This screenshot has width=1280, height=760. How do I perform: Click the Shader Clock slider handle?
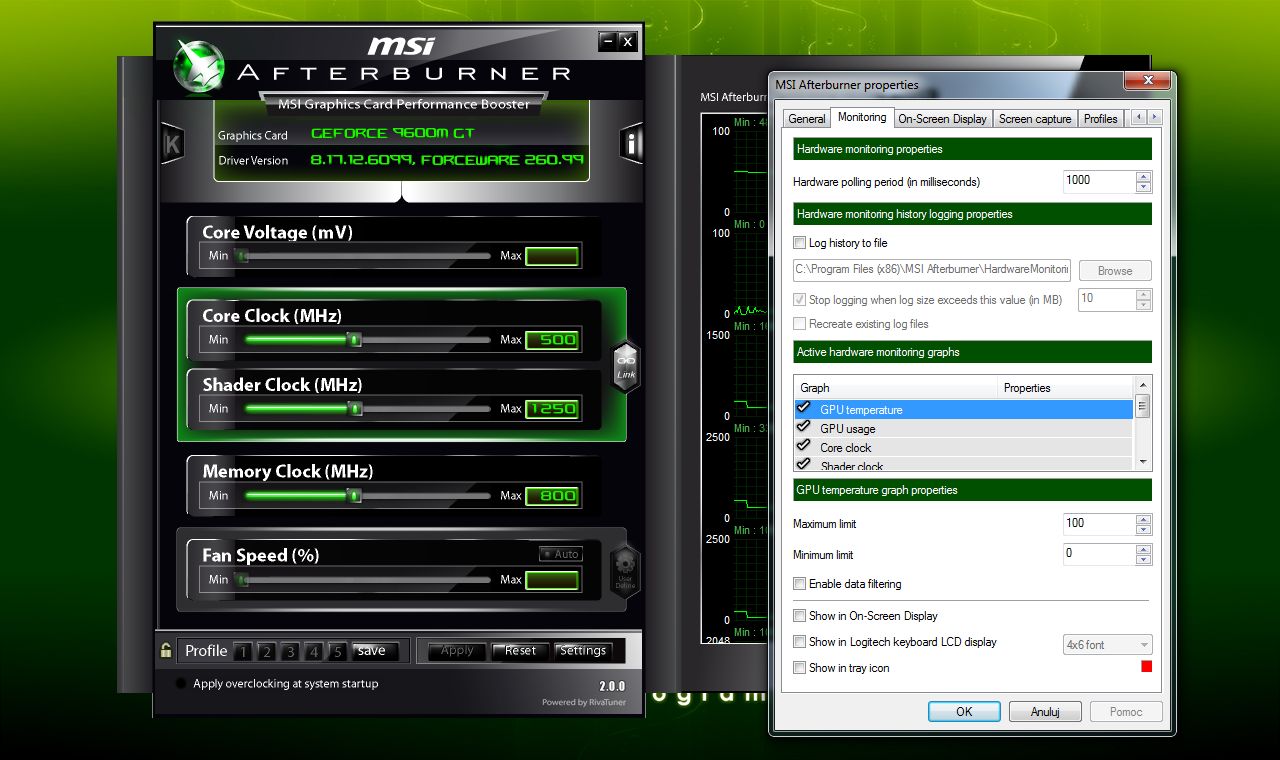354,409
